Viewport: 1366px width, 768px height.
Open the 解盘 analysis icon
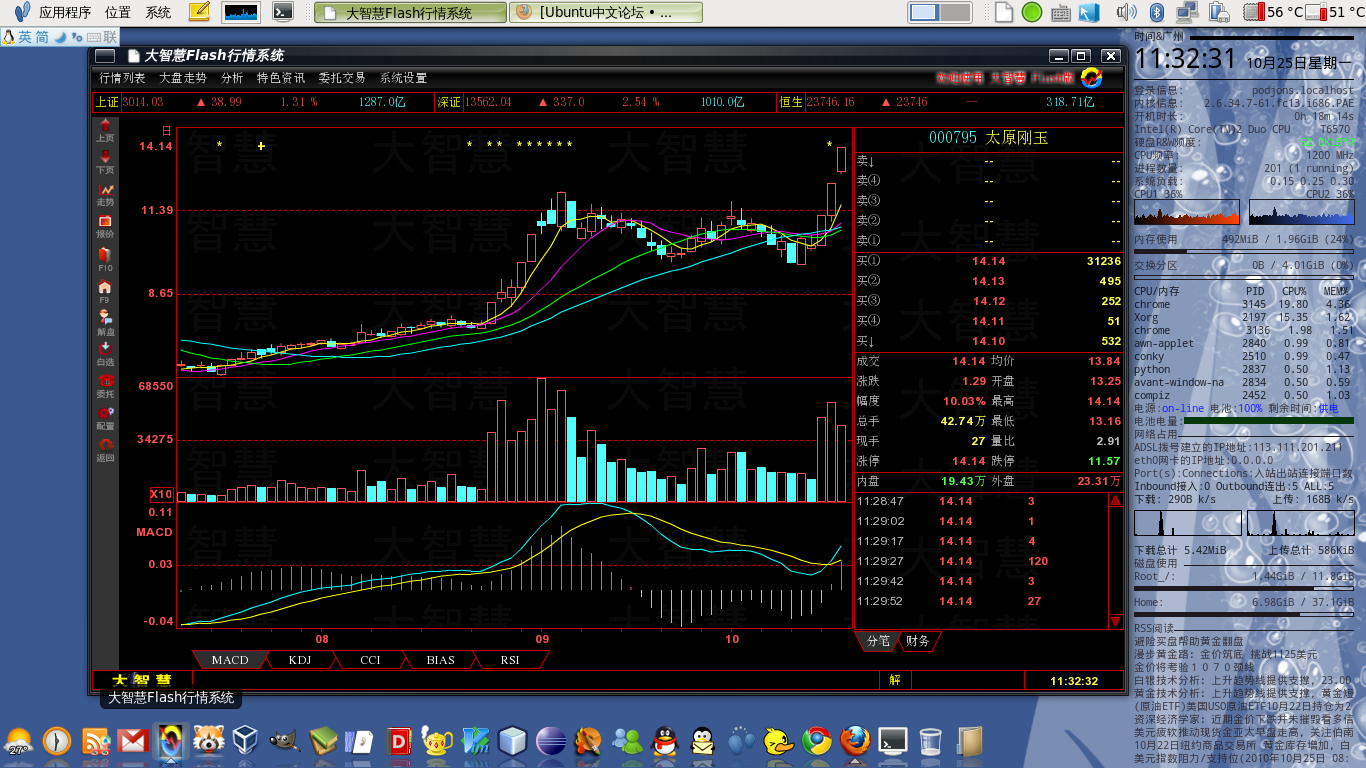[x=105, y=323]
